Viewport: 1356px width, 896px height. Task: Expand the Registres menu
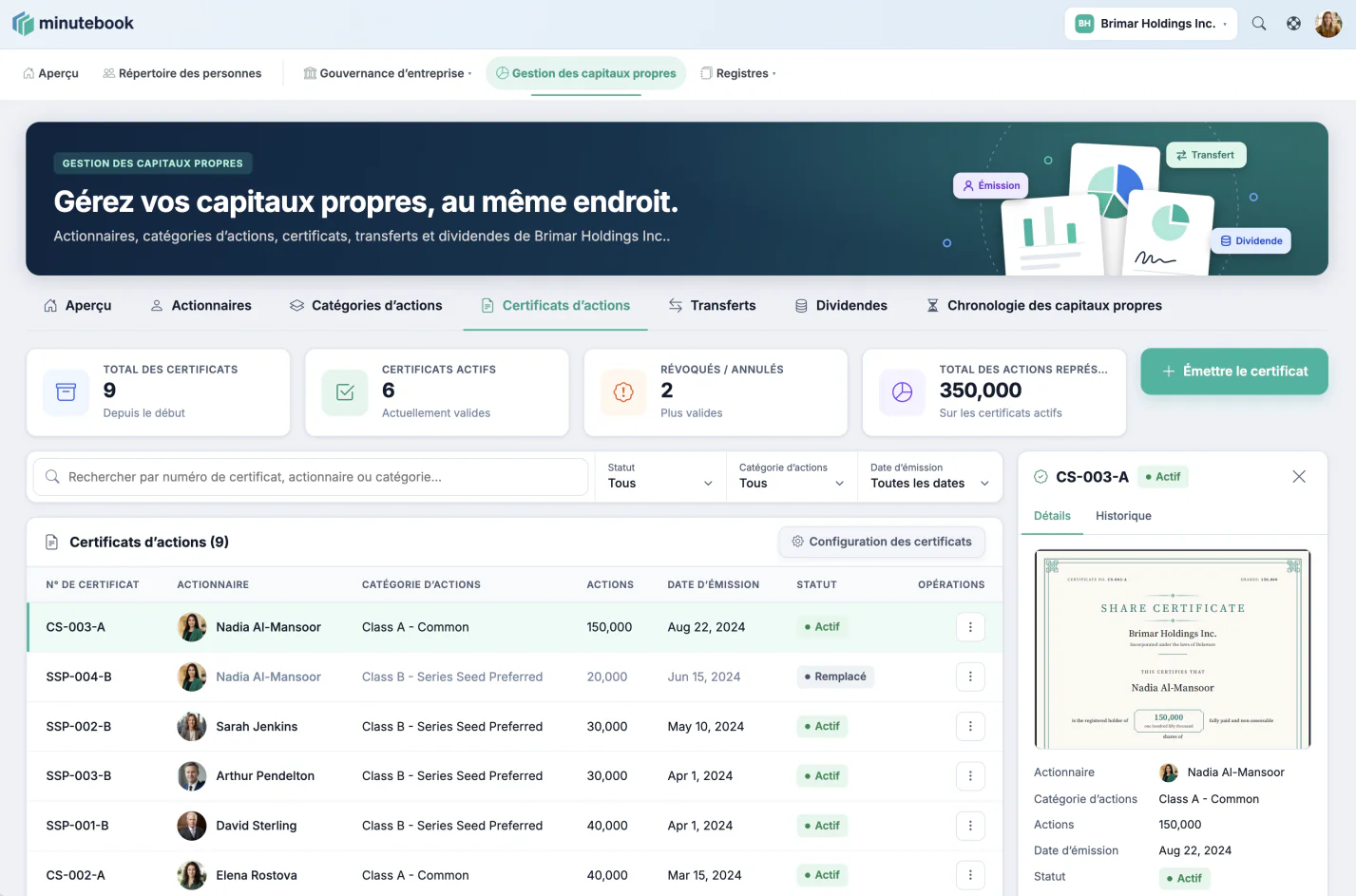point(738,73)
